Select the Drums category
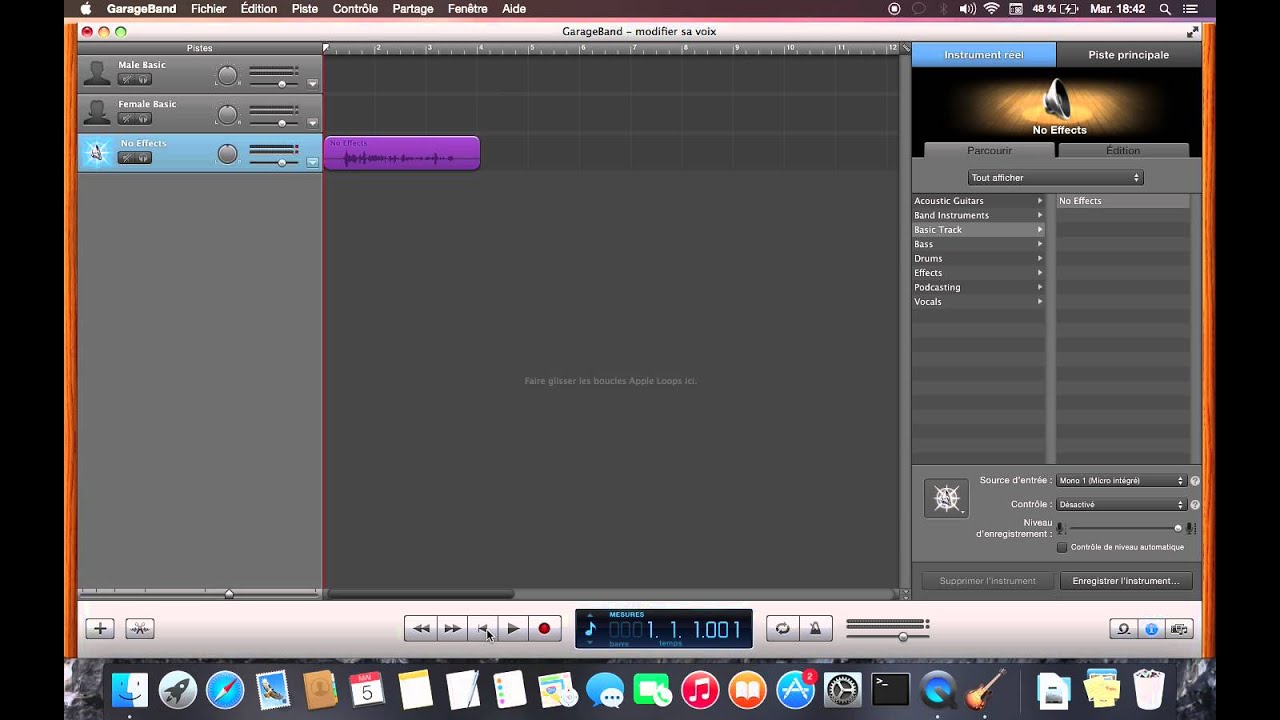 (978, 258)
